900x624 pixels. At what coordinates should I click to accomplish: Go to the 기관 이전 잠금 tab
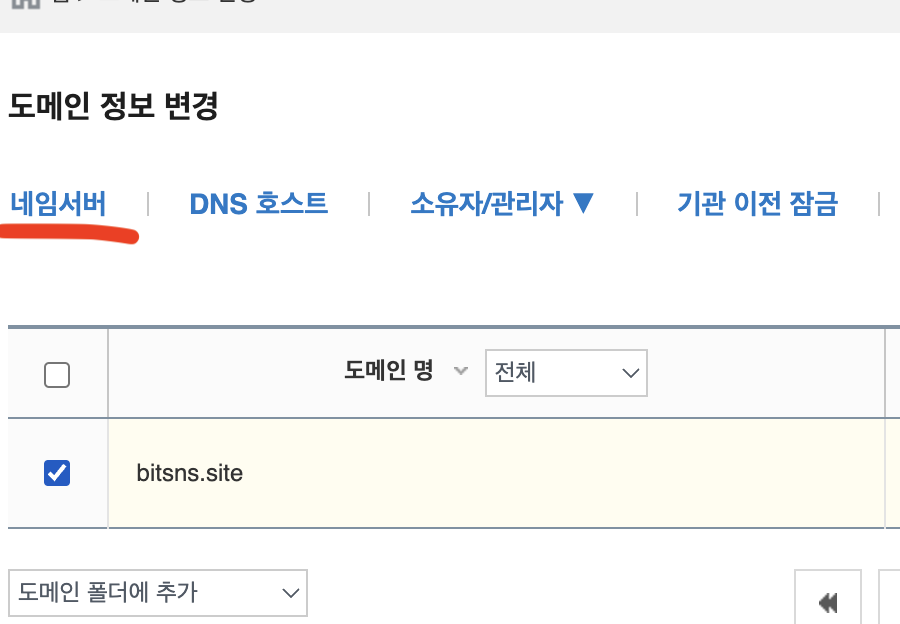point(758,204)
